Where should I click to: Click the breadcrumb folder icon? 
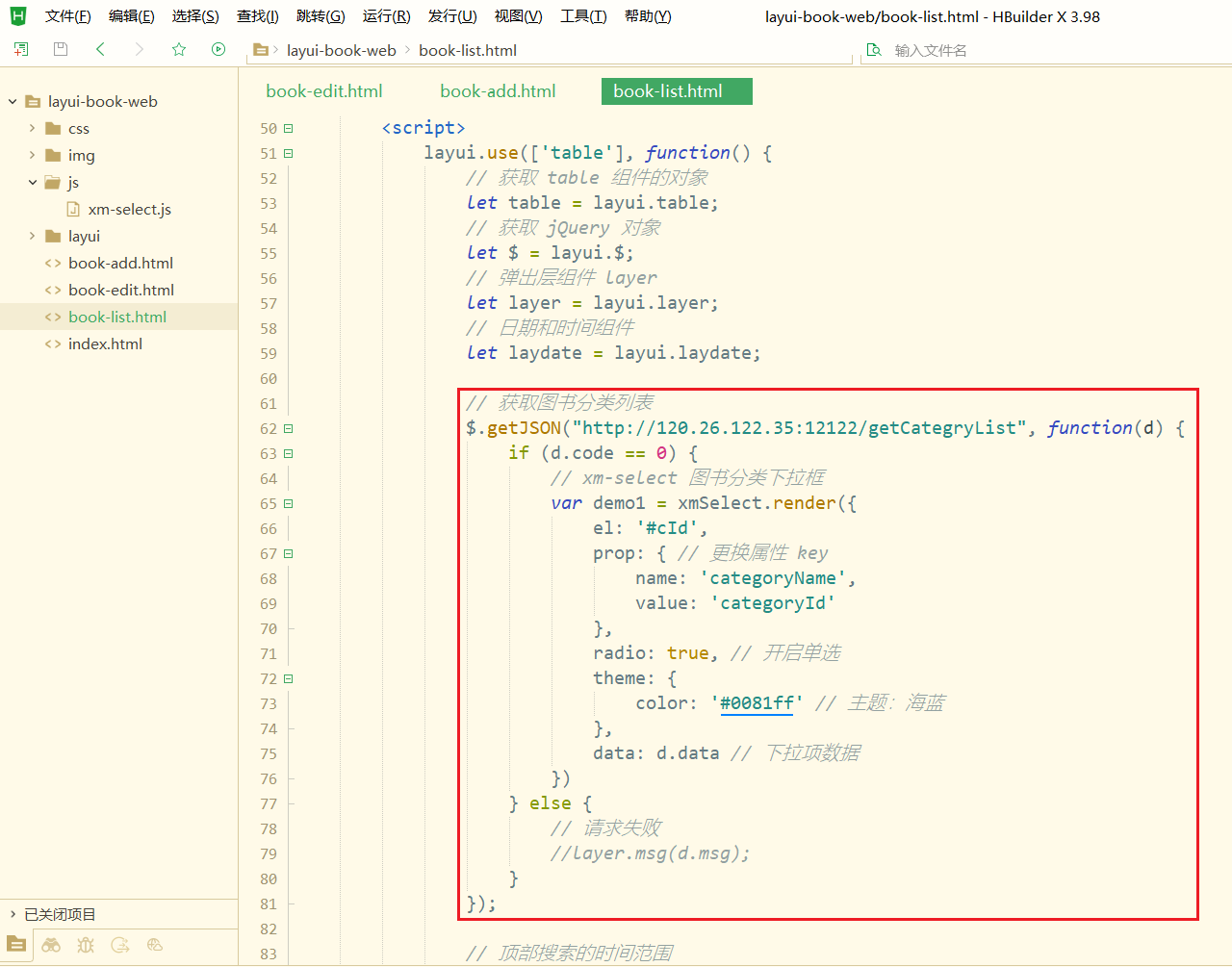tap(260, 50)
